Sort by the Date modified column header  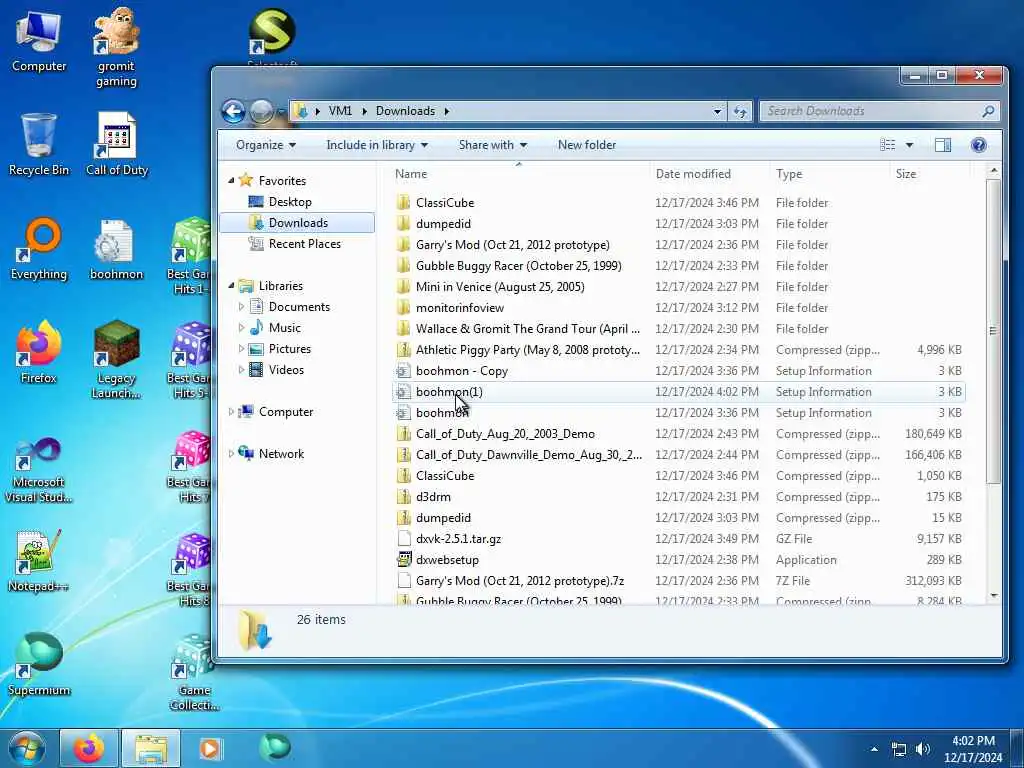710,174
